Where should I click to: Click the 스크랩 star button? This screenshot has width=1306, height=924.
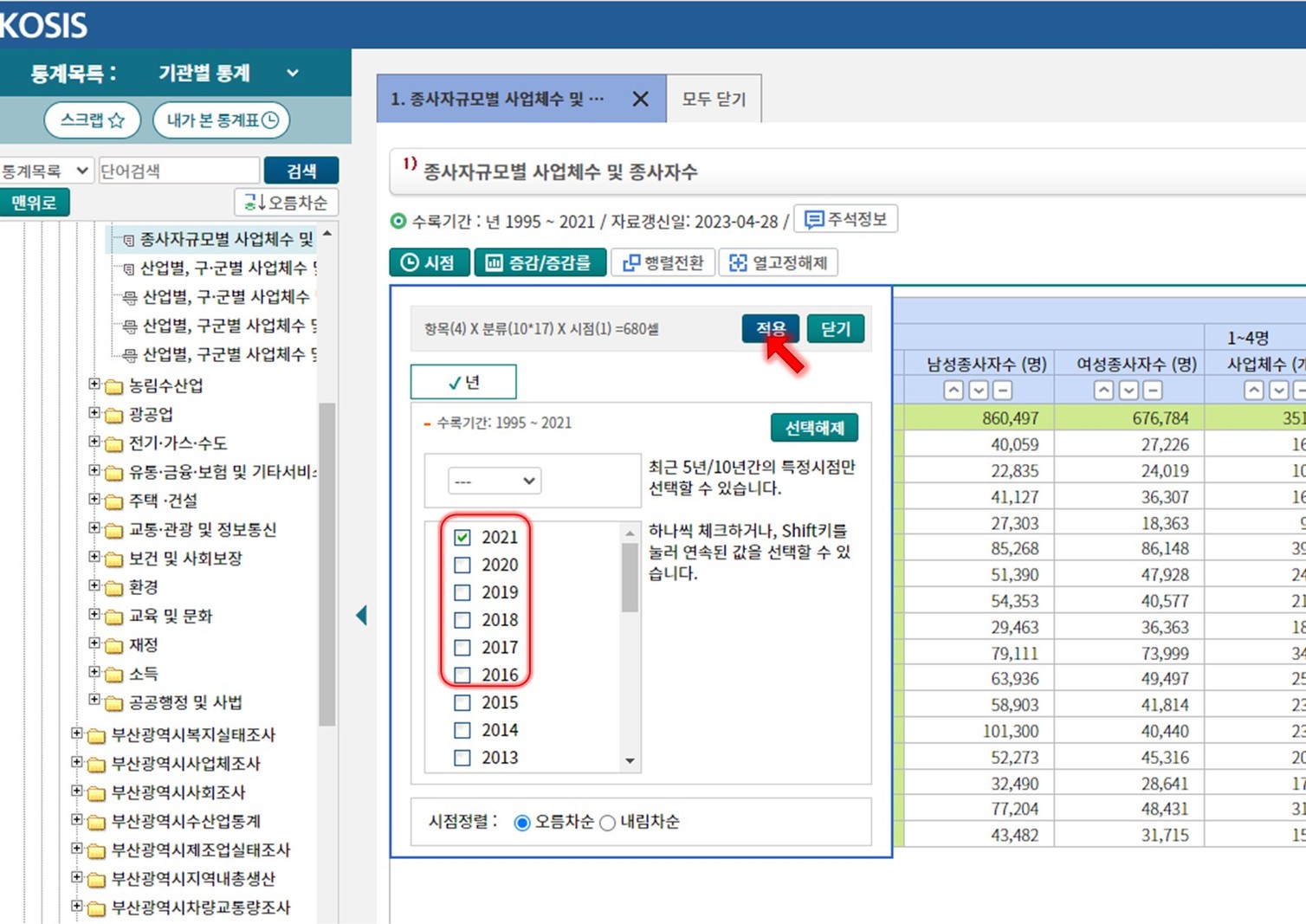click(x=93, y=120)
